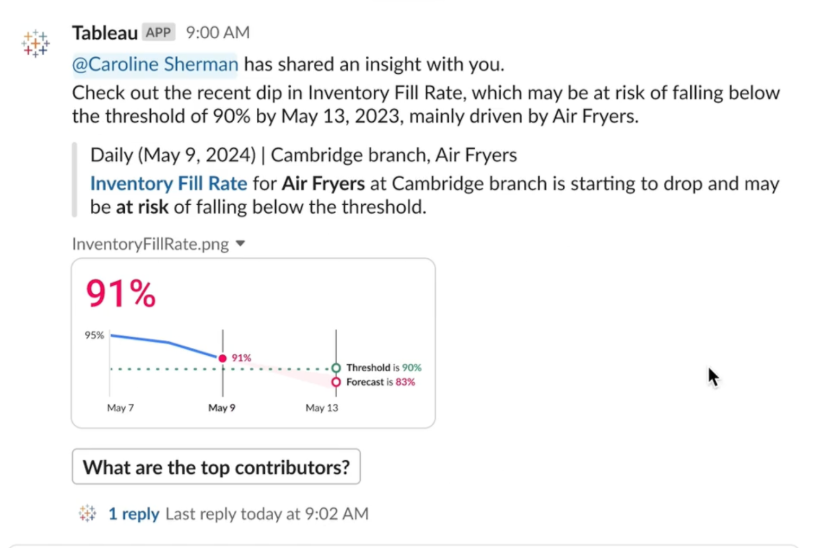817x548 pixels.
Task: Click the APP badge next to Tableau
Action: [x=158, y=32]
